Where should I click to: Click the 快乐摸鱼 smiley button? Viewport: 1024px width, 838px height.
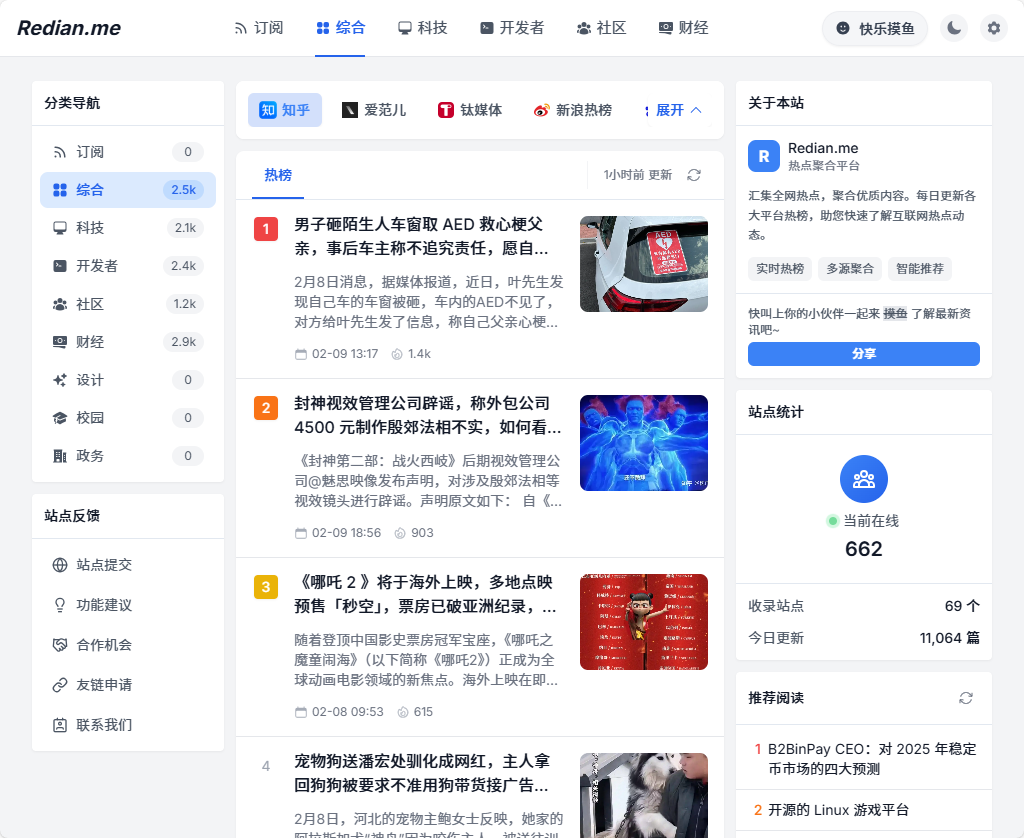(x=875, y=28)
